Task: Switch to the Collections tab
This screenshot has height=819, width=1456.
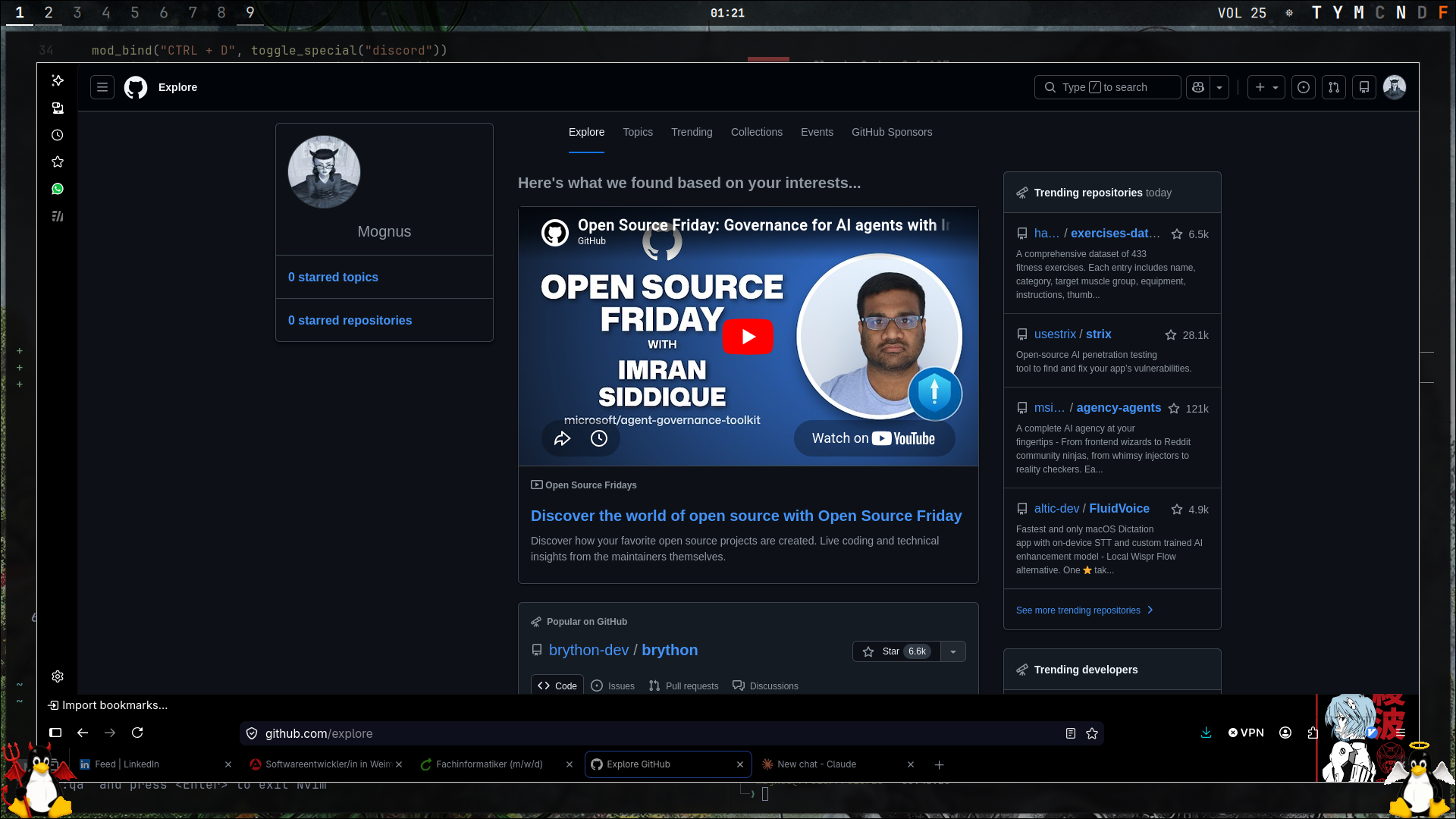Action: (x=757, y=132)
